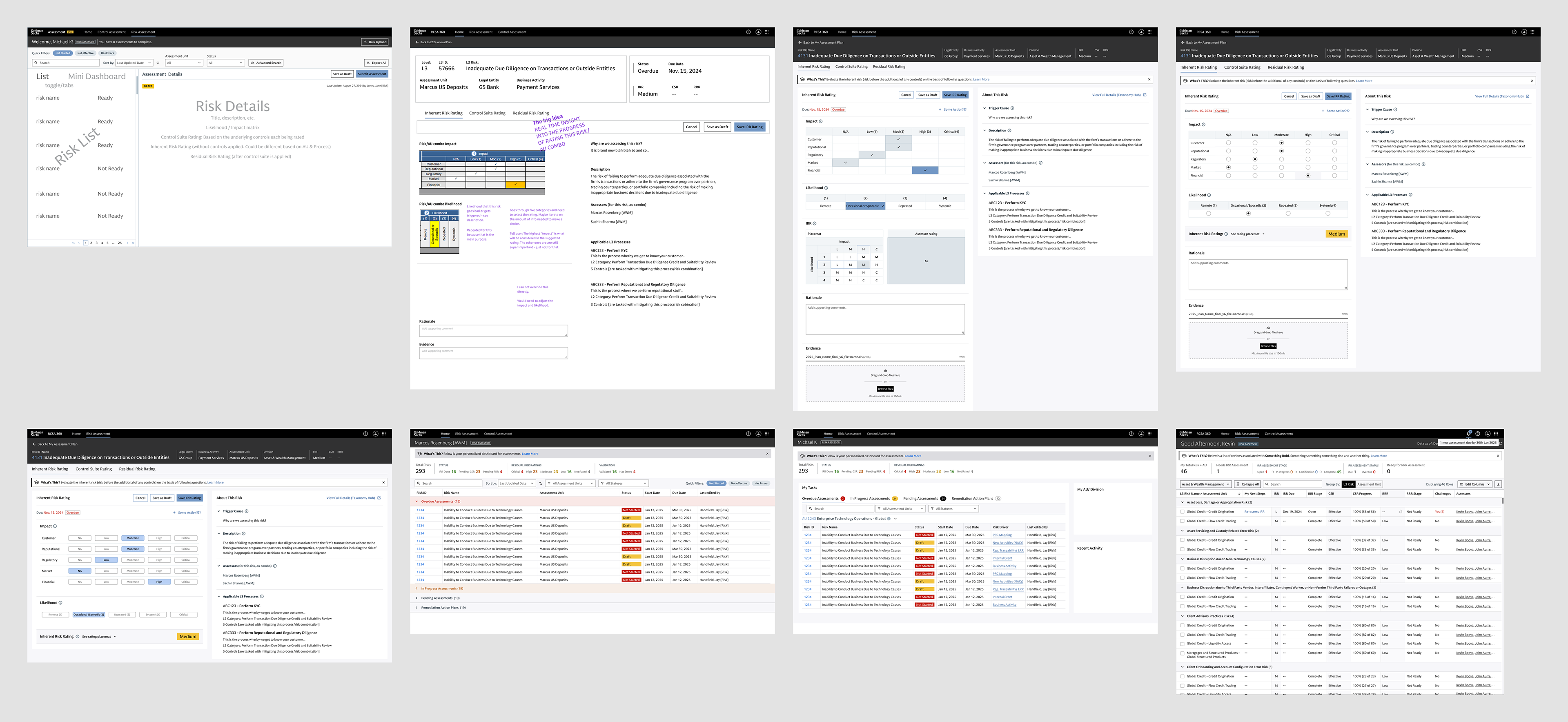Click the Impact info icon in radio-button frame
Image resolution: width=1568 pixels, height=722 pixels.
pos(1203,124)
